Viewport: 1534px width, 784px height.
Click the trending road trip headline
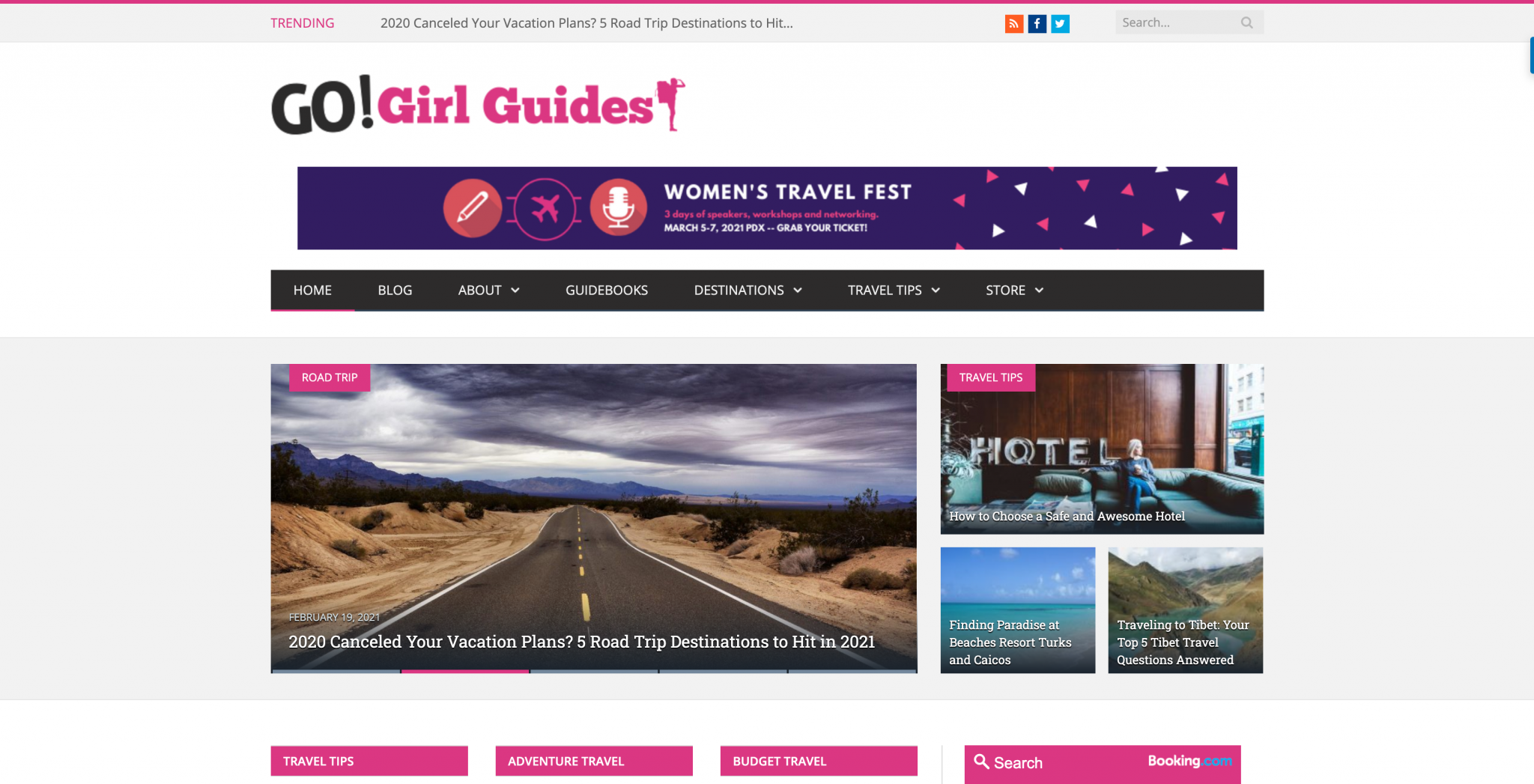coord(586,23)
